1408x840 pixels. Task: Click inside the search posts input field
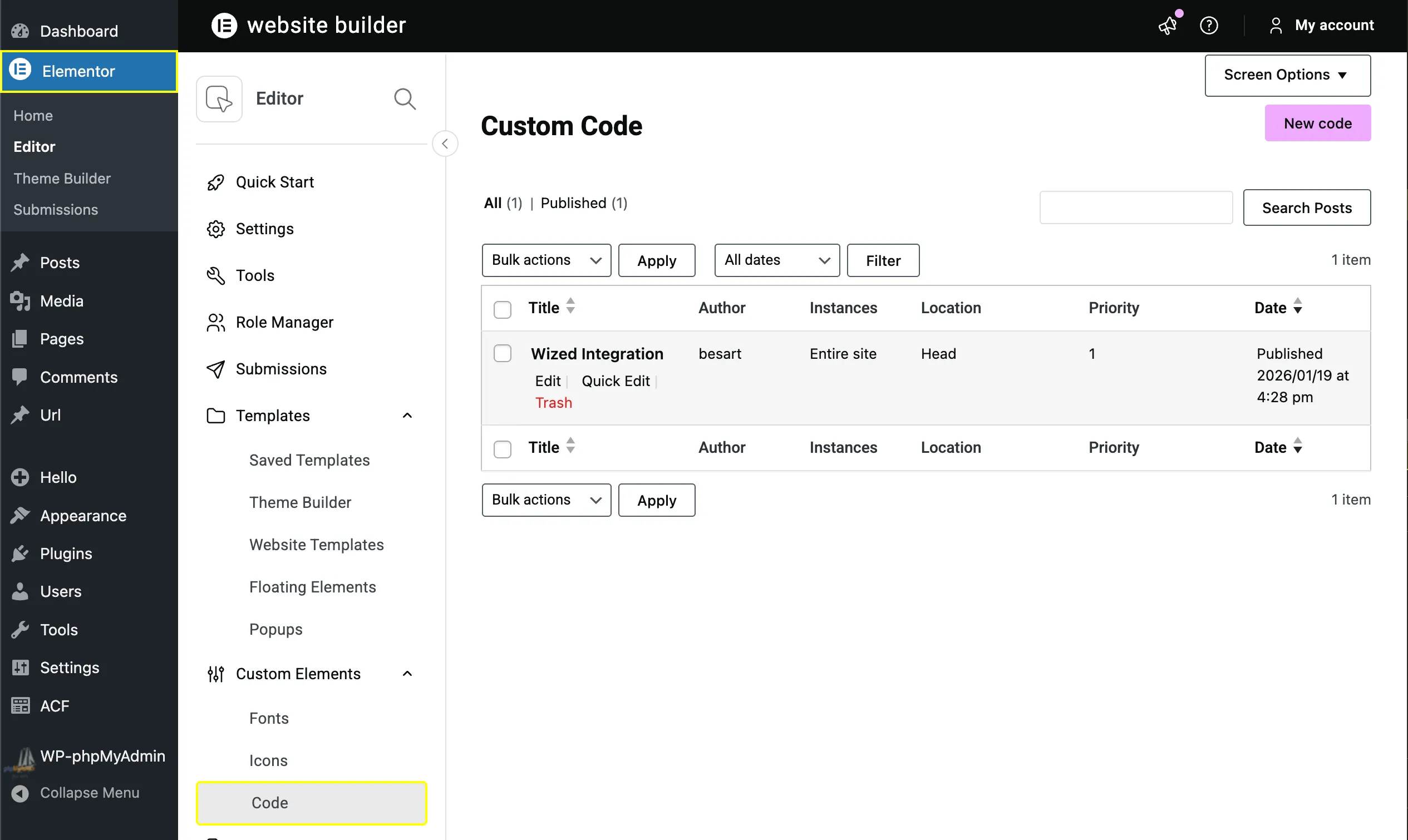(1135, 207)
